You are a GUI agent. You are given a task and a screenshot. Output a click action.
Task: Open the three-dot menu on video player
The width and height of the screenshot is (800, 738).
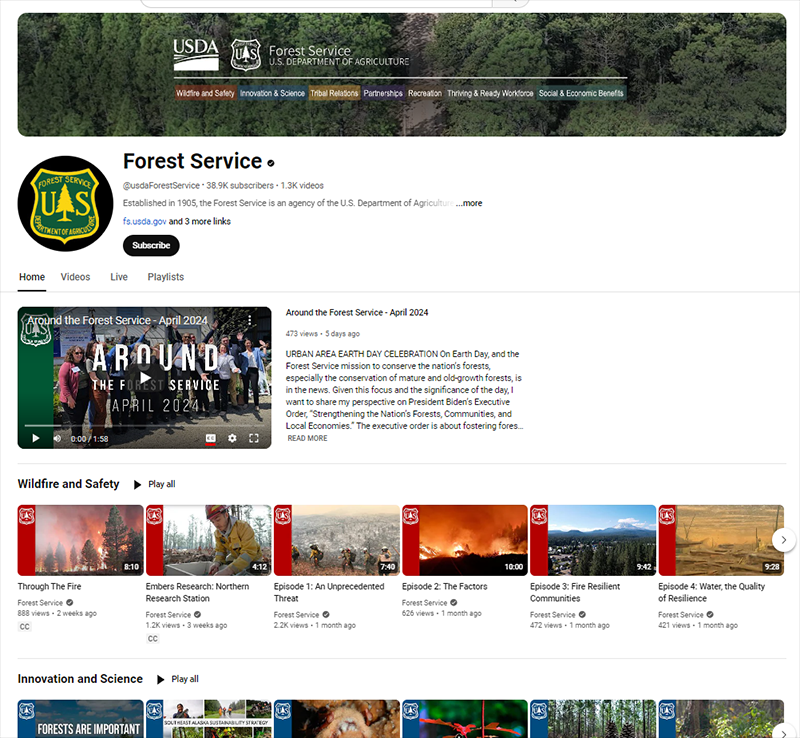[x=250, y=321]
